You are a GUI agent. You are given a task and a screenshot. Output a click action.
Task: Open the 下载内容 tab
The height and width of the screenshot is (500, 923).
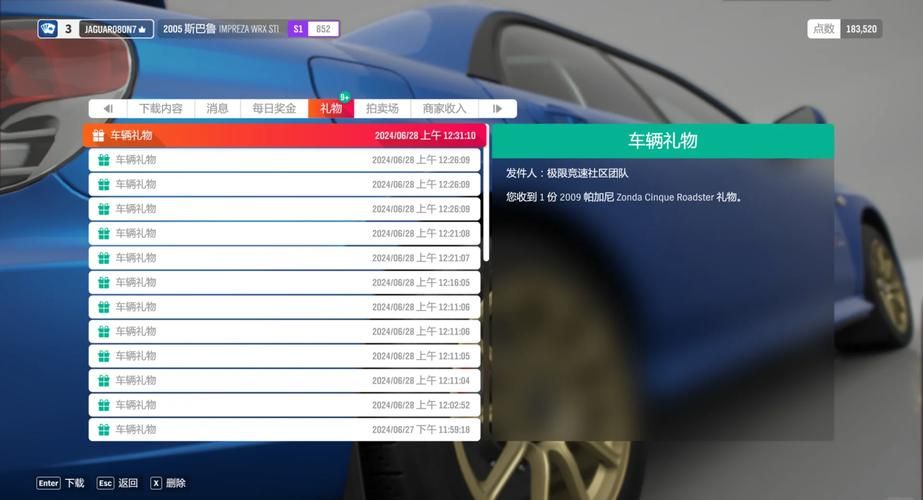(x=161, y=108)
